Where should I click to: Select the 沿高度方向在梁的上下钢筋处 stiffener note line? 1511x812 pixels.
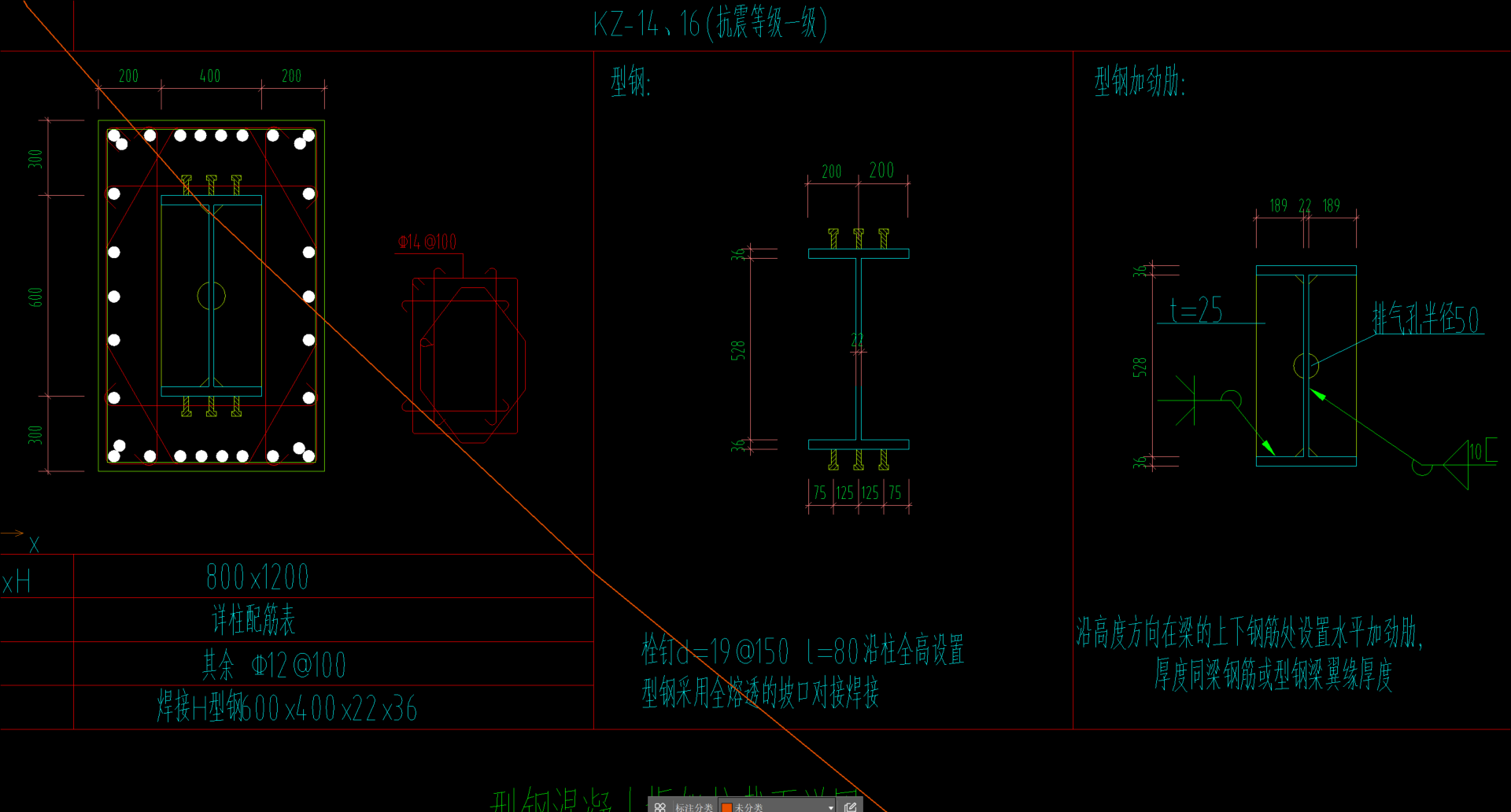click(1250, 633)
